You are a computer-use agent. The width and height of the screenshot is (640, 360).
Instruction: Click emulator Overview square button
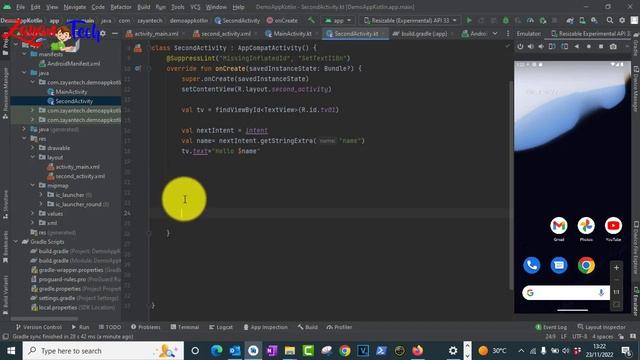pos(601,47)
